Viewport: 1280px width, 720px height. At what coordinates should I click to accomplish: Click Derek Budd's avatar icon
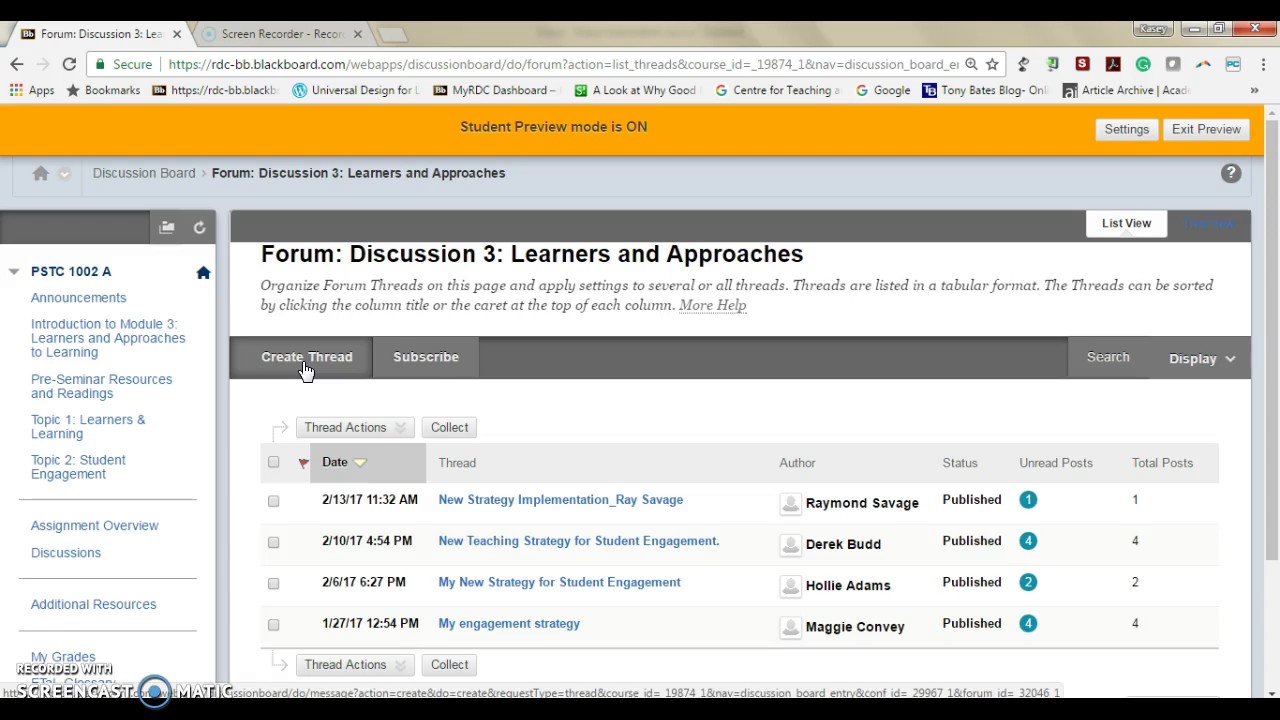[x=791, y=544]
